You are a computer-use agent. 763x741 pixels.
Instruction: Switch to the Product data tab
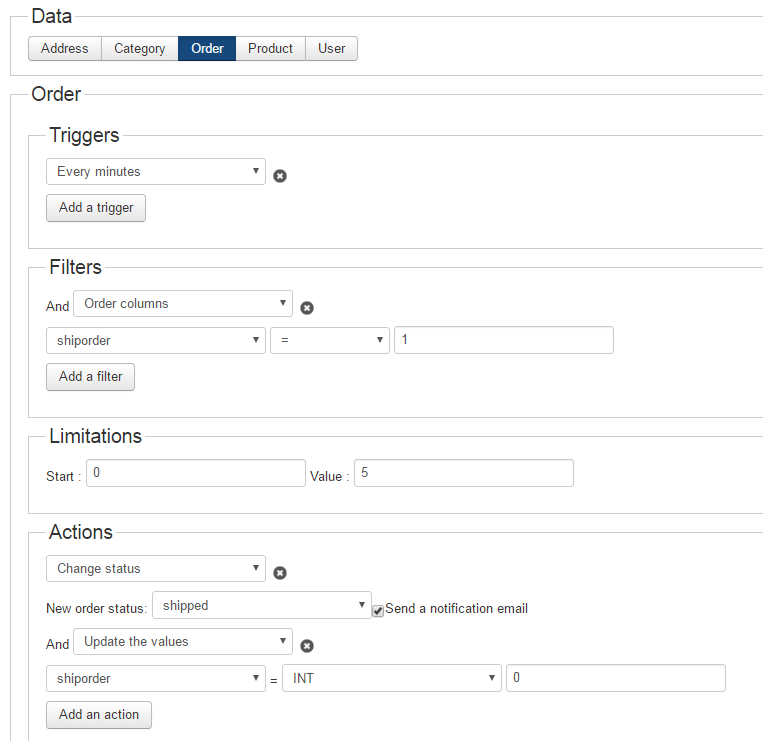click(x=271, y=49)
